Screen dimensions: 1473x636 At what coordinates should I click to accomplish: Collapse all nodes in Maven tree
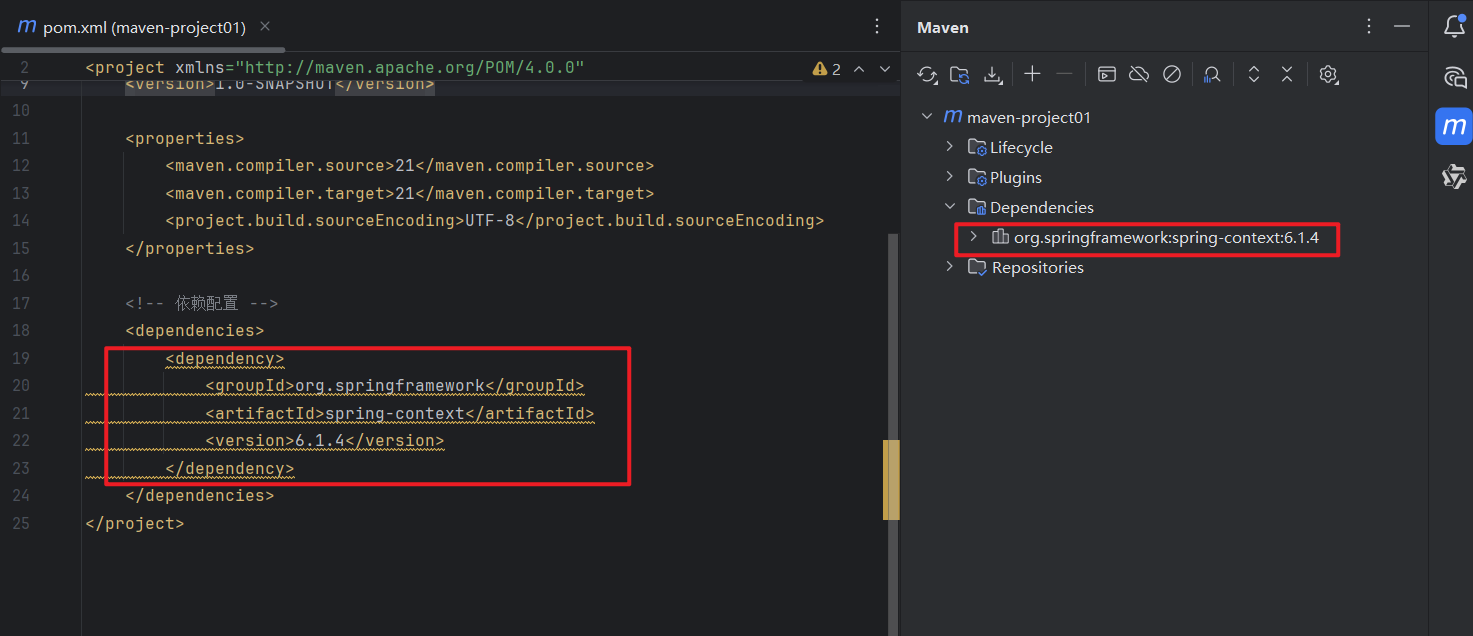point(1287,74)
